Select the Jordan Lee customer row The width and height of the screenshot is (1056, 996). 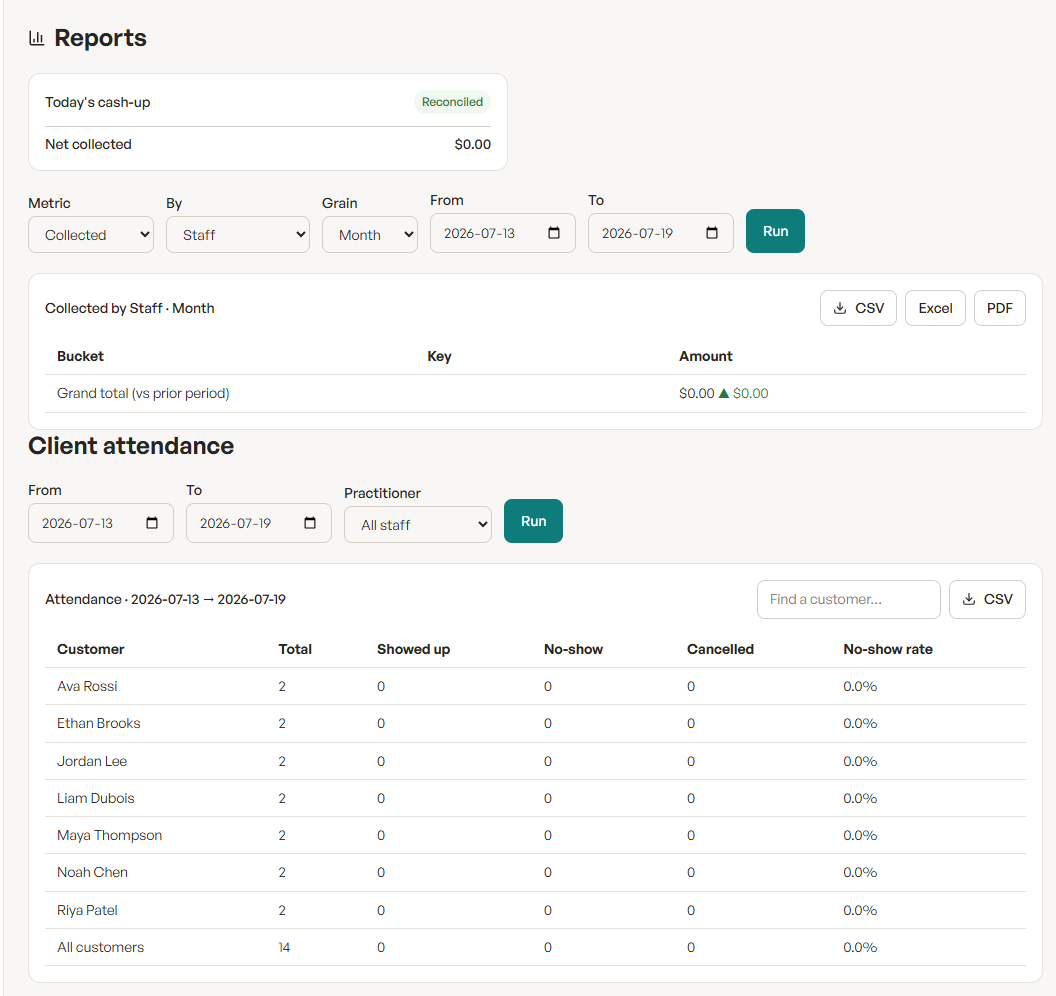pos(535,761)
